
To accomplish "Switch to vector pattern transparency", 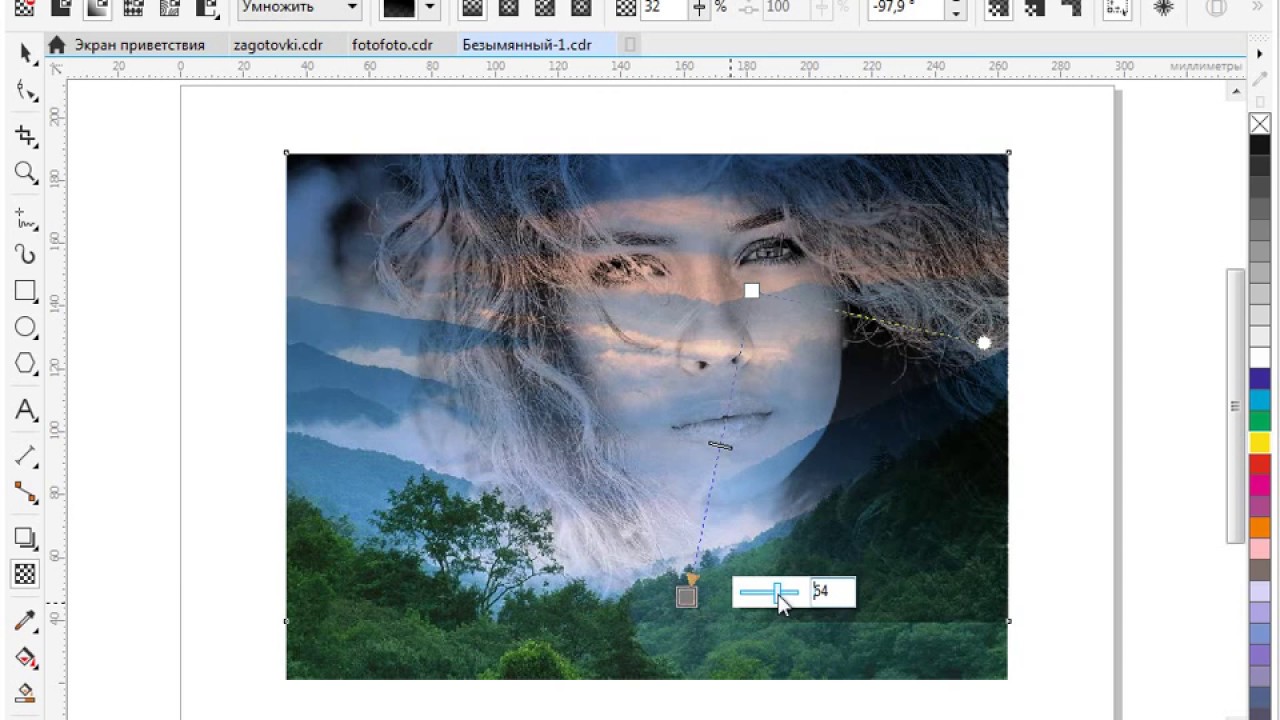I will [x=133, y=8].
